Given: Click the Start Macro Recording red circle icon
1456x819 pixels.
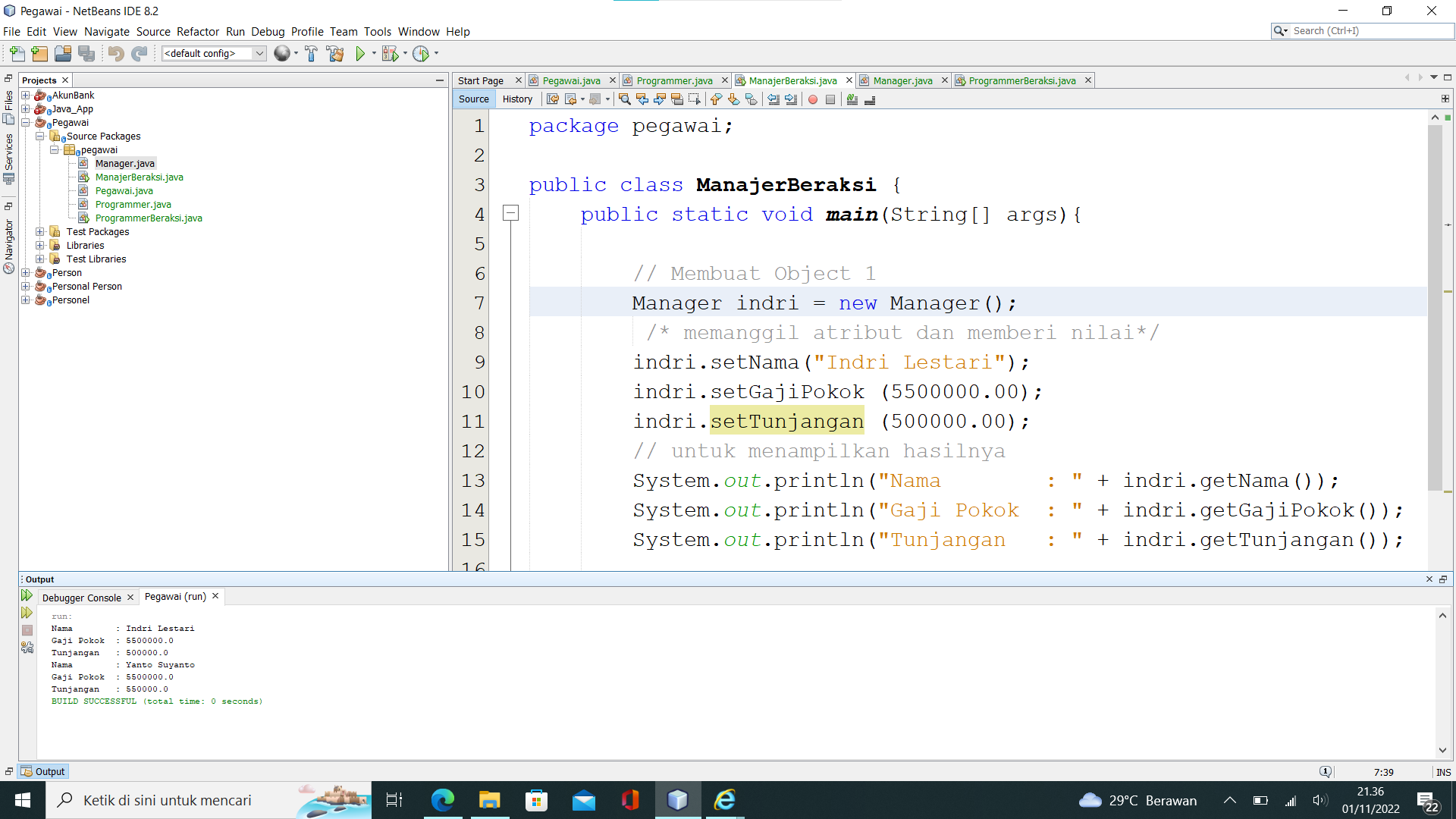Looking at the screenshot, I should point(812,99).
